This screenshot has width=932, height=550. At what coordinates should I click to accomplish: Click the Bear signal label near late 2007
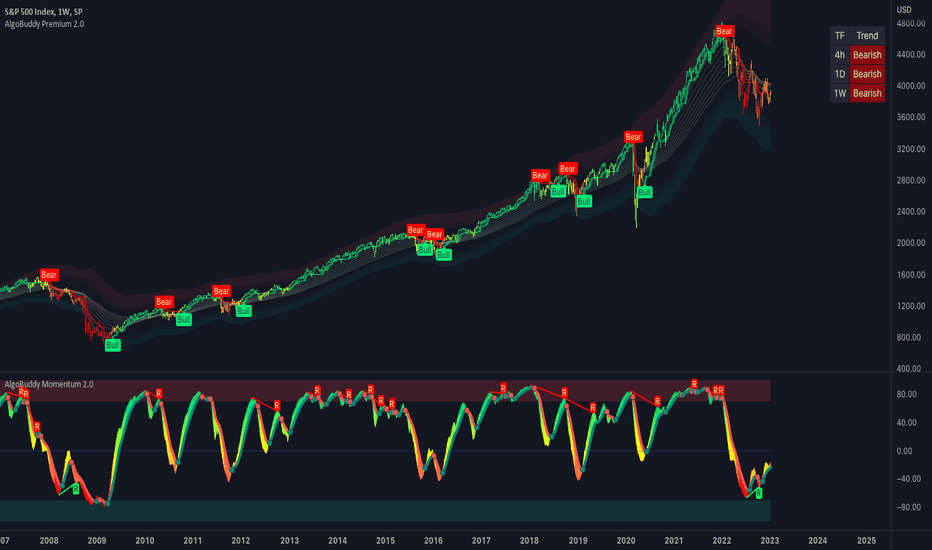[49, 275]
